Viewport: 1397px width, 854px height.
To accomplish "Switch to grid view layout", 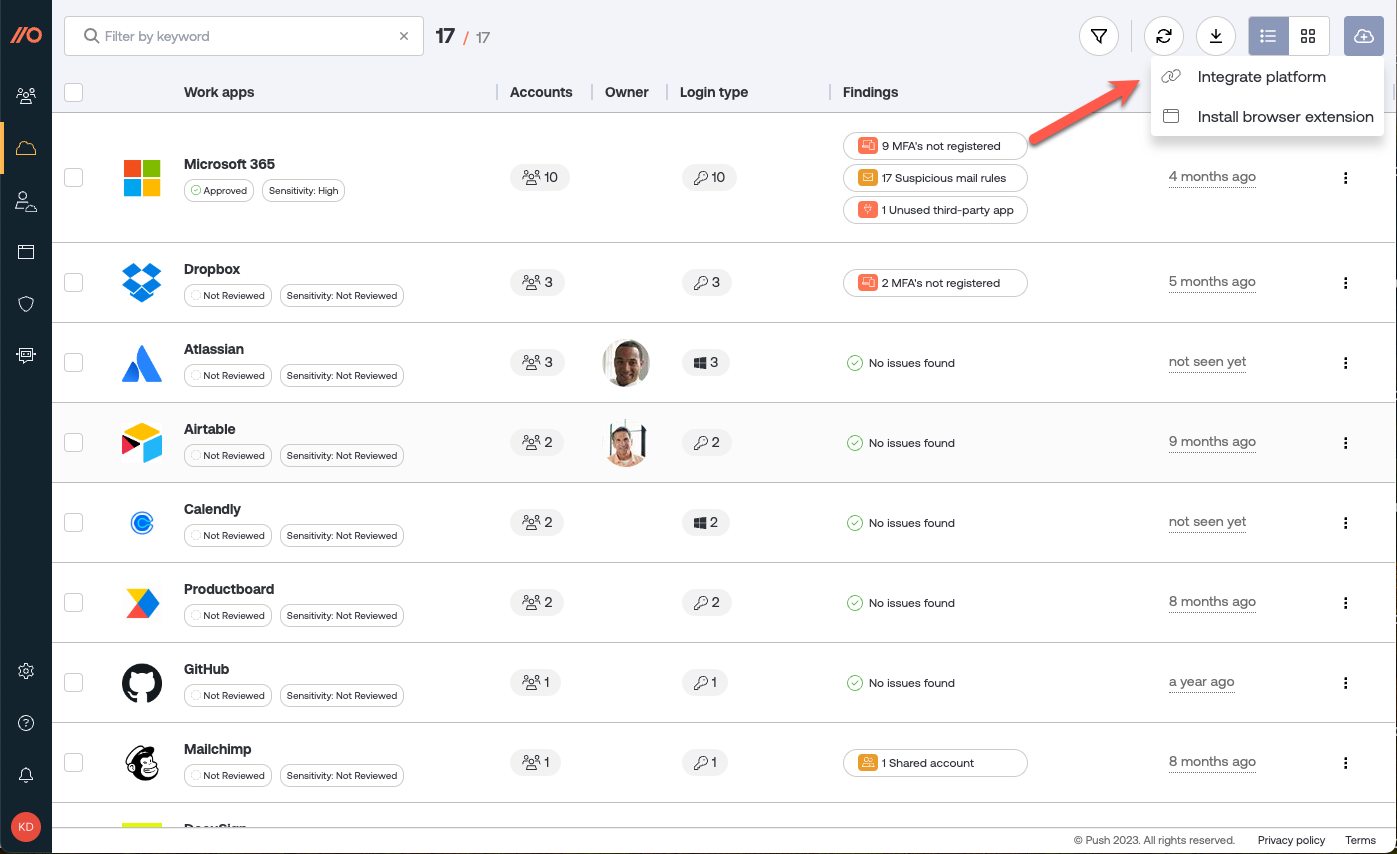I will coord(1308,35).
